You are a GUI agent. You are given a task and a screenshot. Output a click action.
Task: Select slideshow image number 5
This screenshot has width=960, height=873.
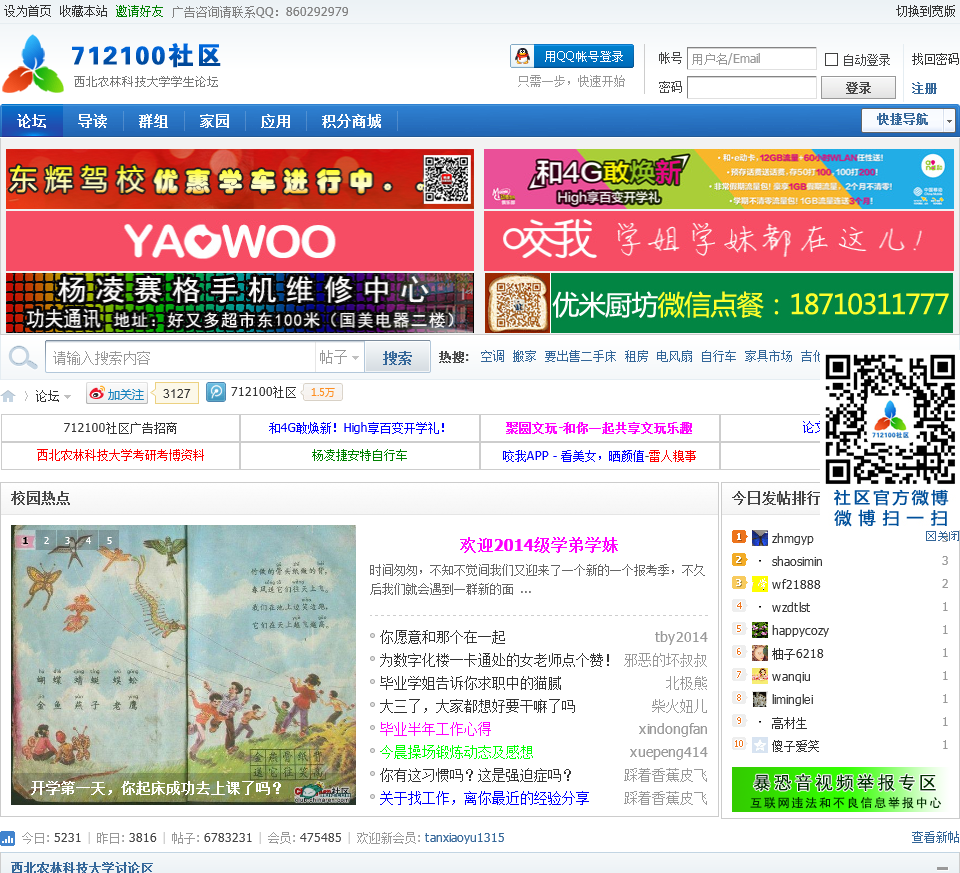[x=110, y=541]
